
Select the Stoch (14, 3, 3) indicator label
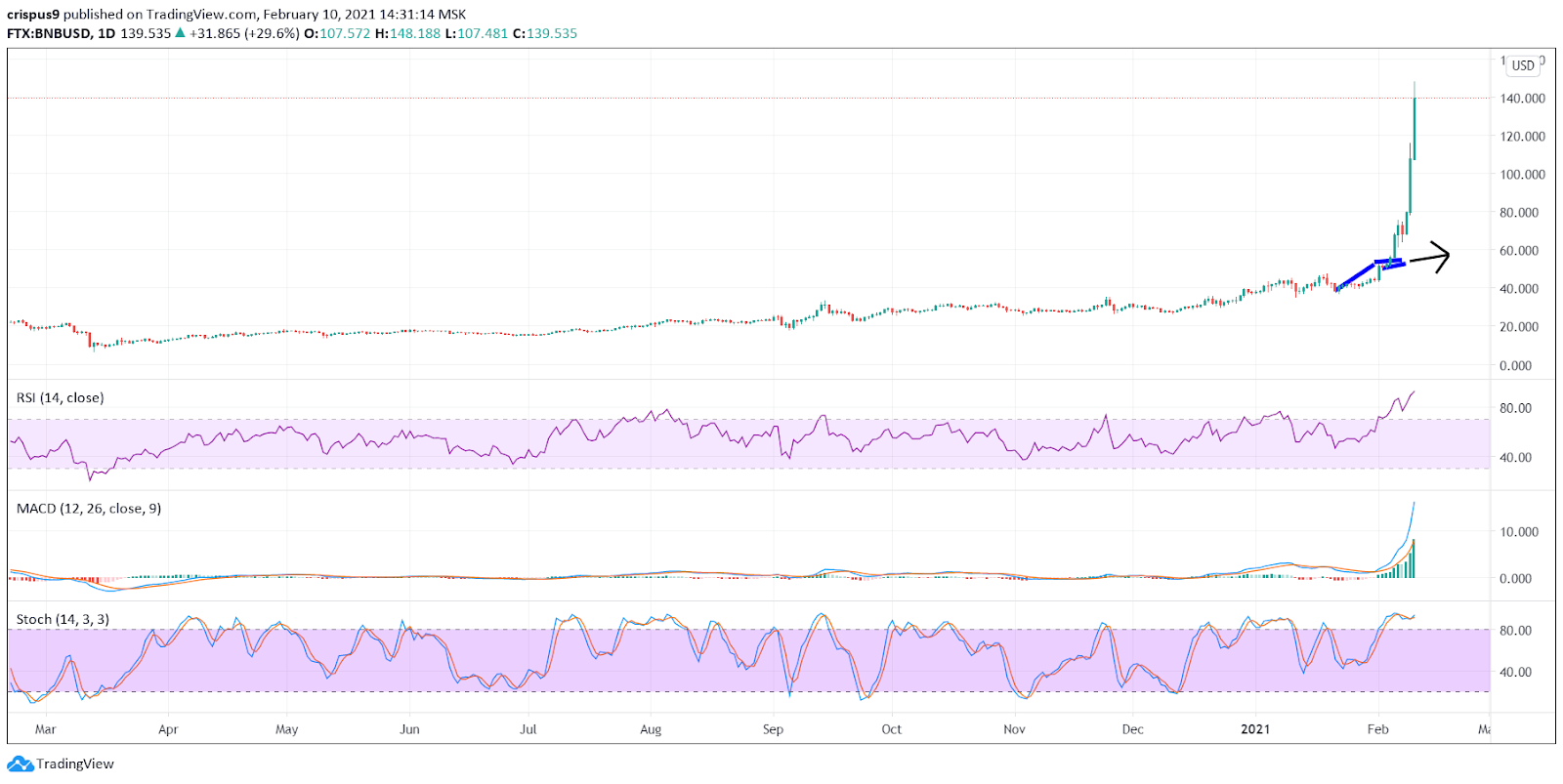pyautogui.click(x=63, y=619)
